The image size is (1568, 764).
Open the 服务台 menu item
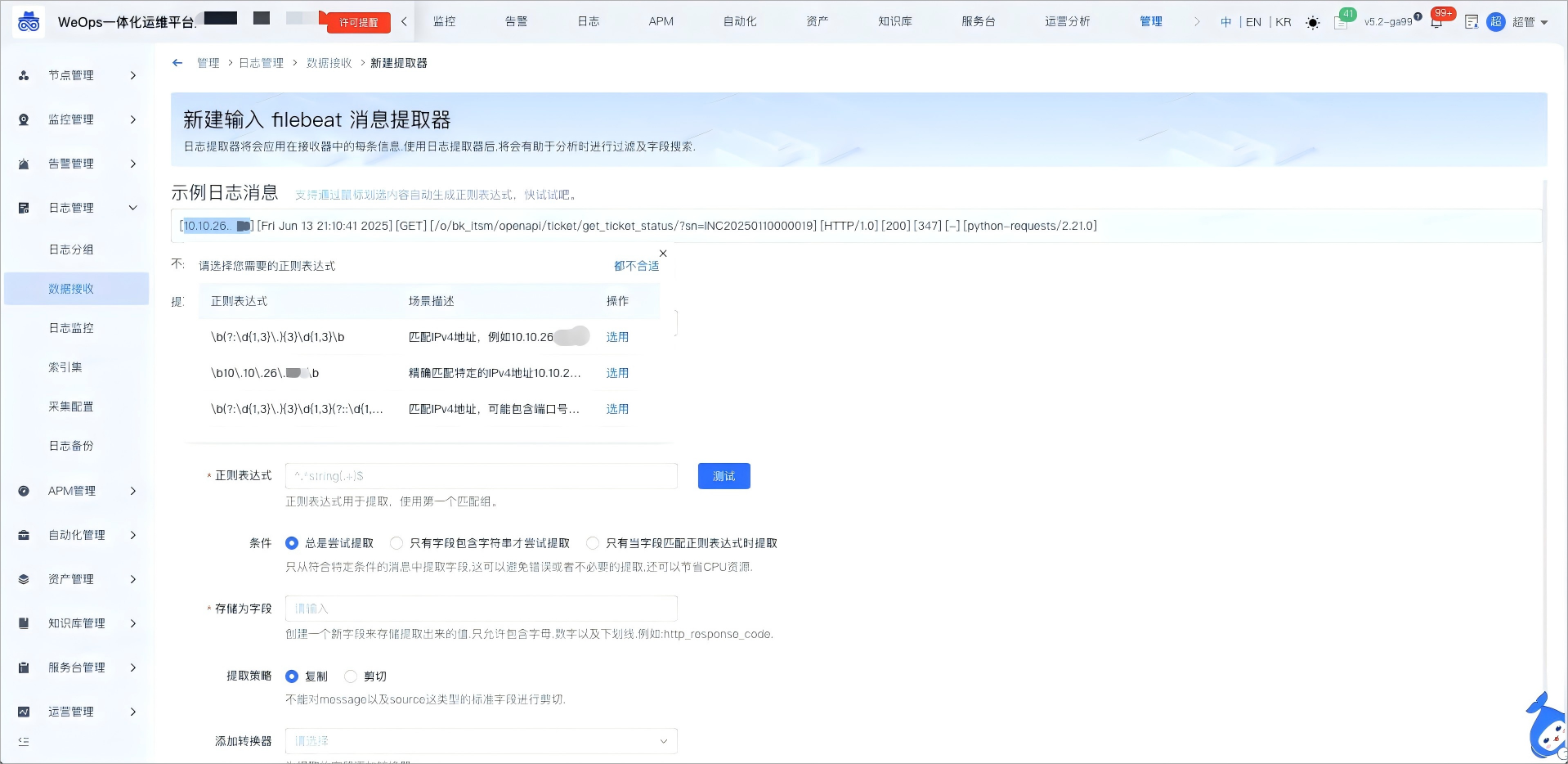978,21
